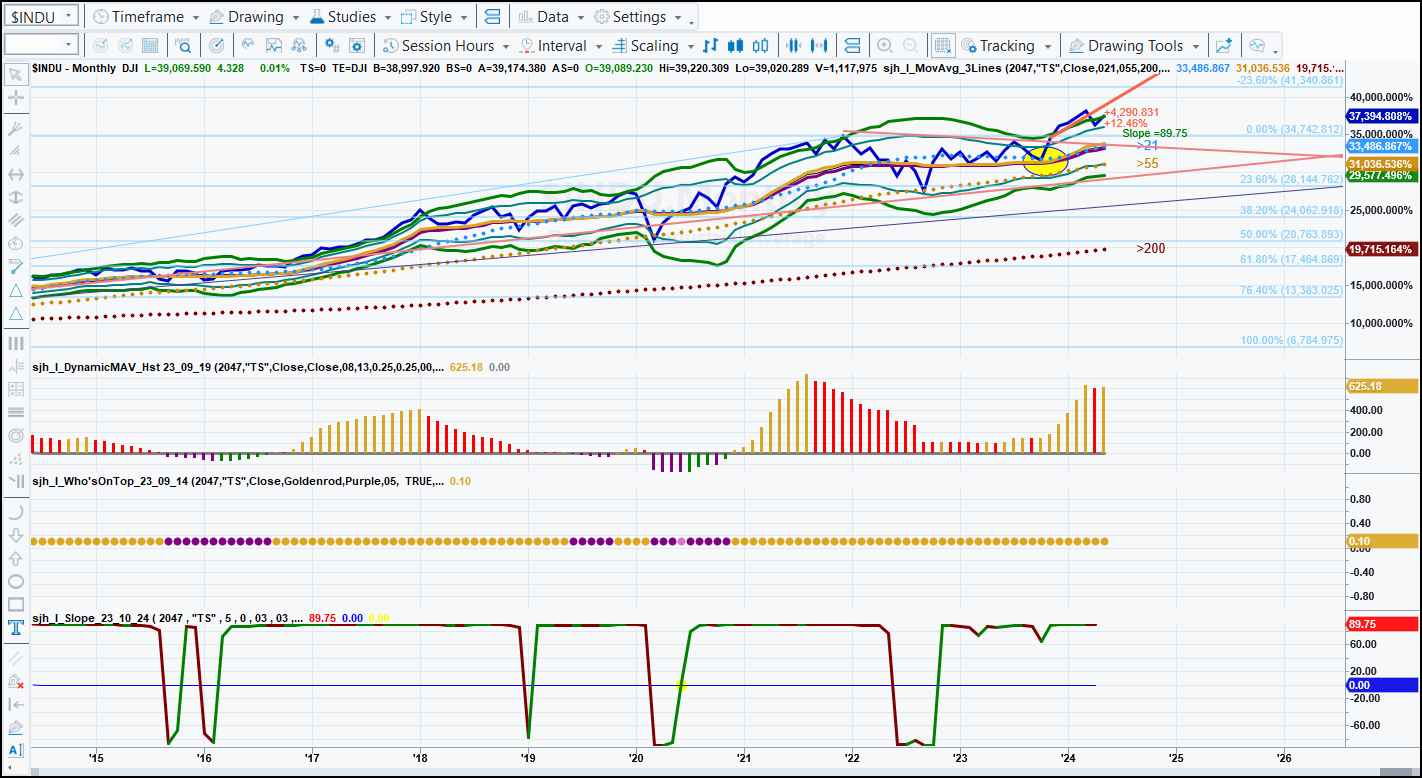Open the Timeframe dropdown menu
The height and width of the screenshot is (778, 1422).
click(145, 17)
